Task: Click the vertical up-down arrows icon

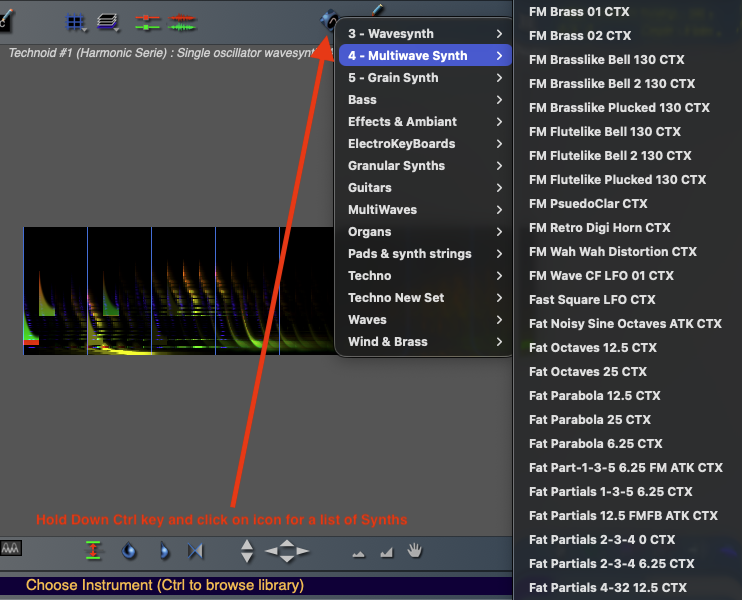Action: 247,551
